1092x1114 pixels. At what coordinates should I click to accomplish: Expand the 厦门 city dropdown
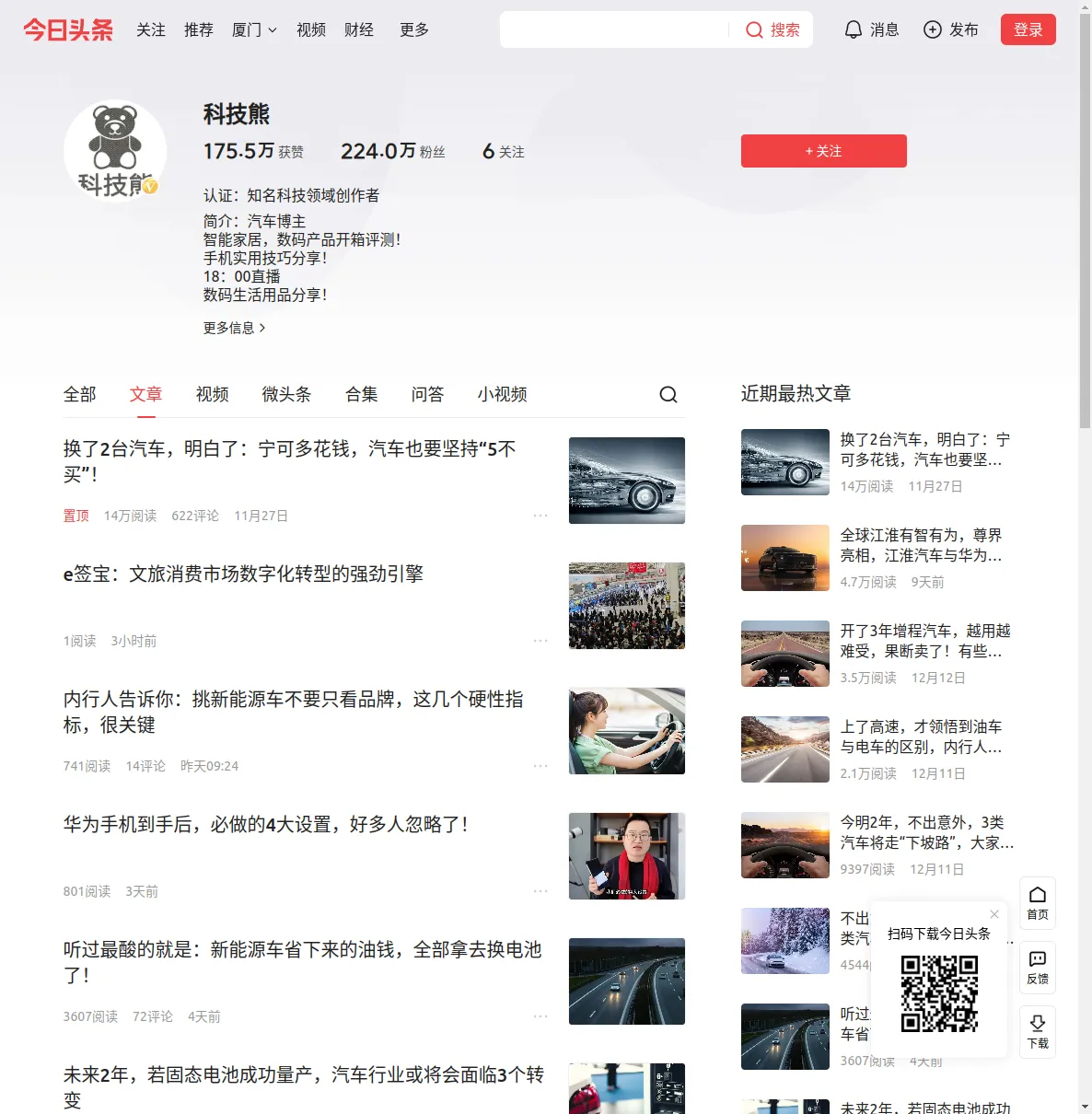pyautogui.click(x=254, y=30)
